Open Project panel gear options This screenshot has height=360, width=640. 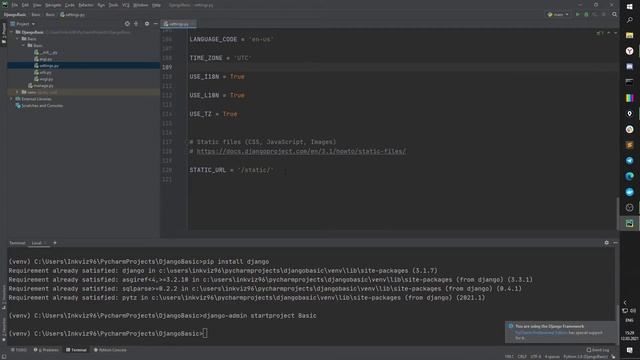(147, 24)
